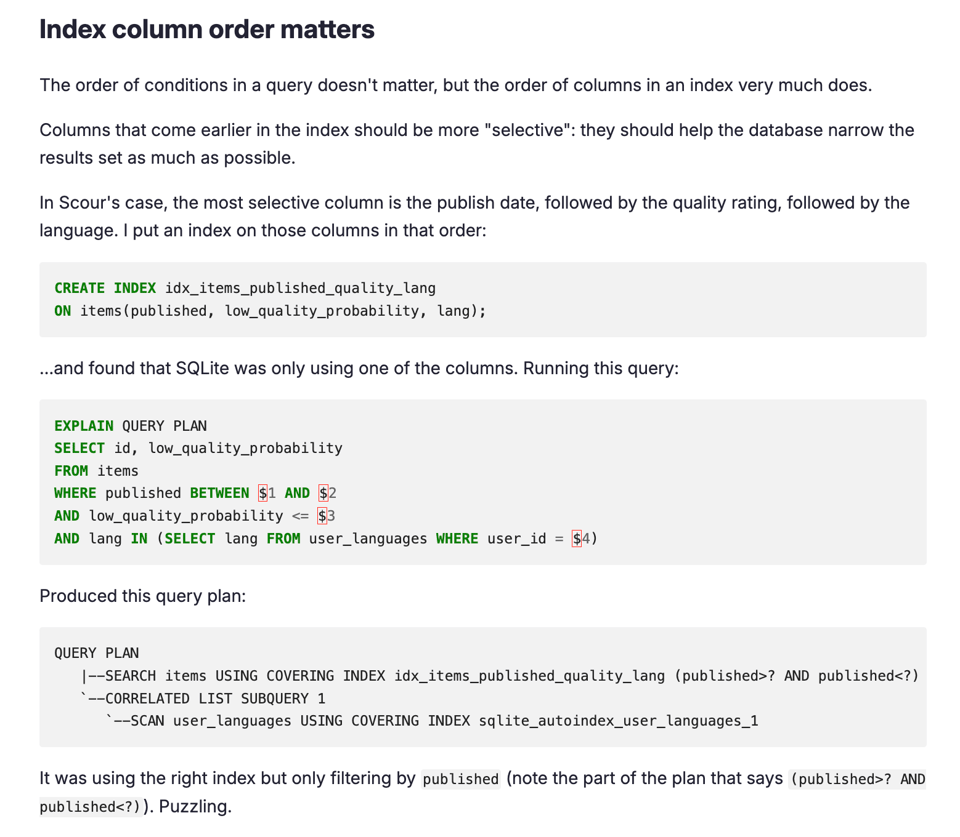Click the $1 placeholder in the query
This screenshot has width=960, height=837.
click(266, 493)
